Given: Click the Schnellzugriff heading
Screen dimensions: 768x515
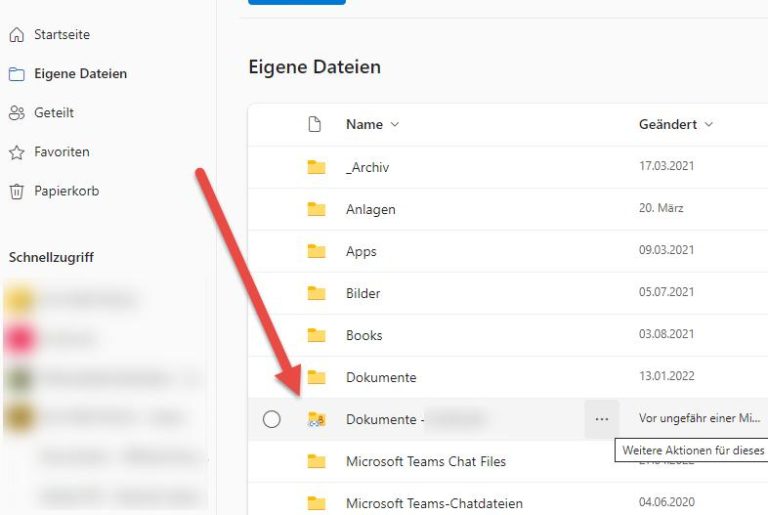Looking at the screenshot, I should [51, 257].
